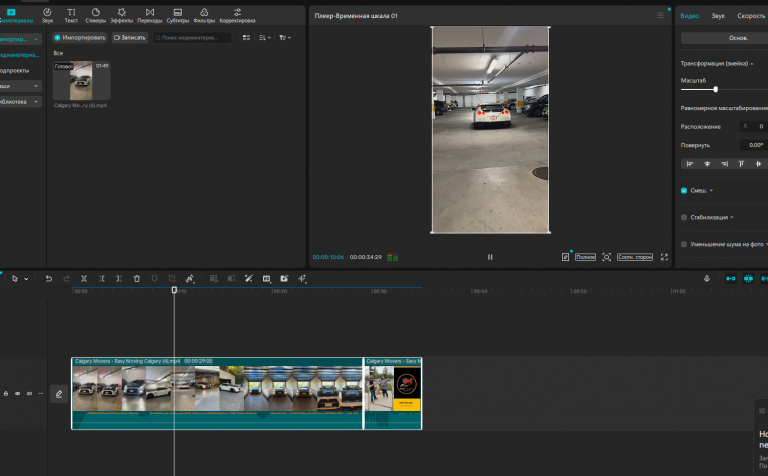Expand the Стабилизация section arrow
This screenshot has height=476, width=768.
pyautogui.click(x=732, y=217)
